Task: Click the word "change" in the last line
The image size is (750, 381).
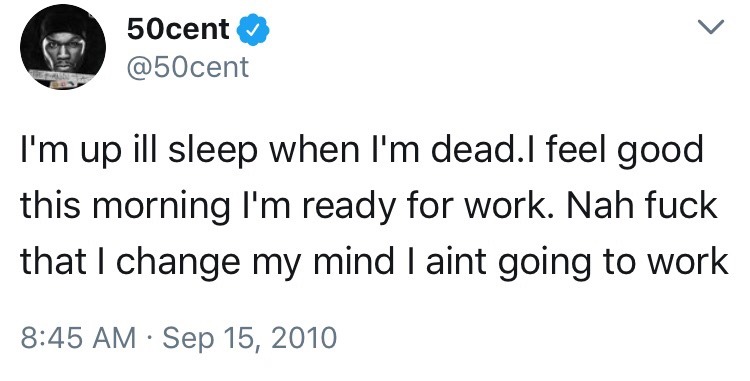Action: point(178,263)
